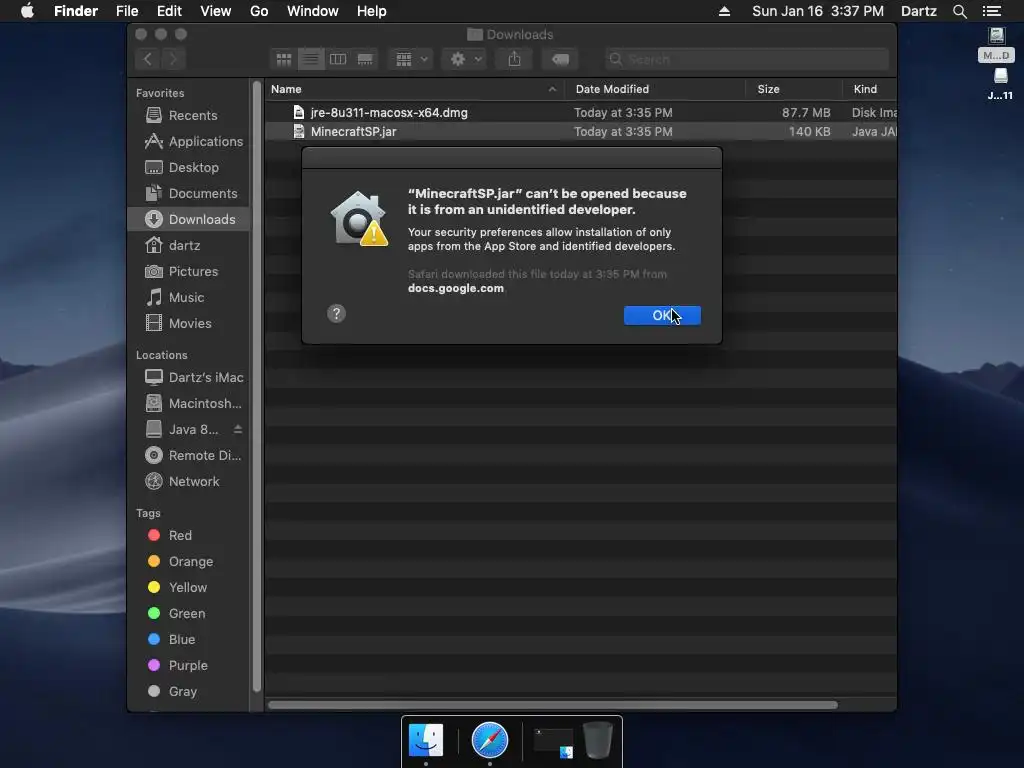This screenshot has height=768, width=1024.
Task: Select MinecraftSP.jar file row
Action: tap(581, 131)
